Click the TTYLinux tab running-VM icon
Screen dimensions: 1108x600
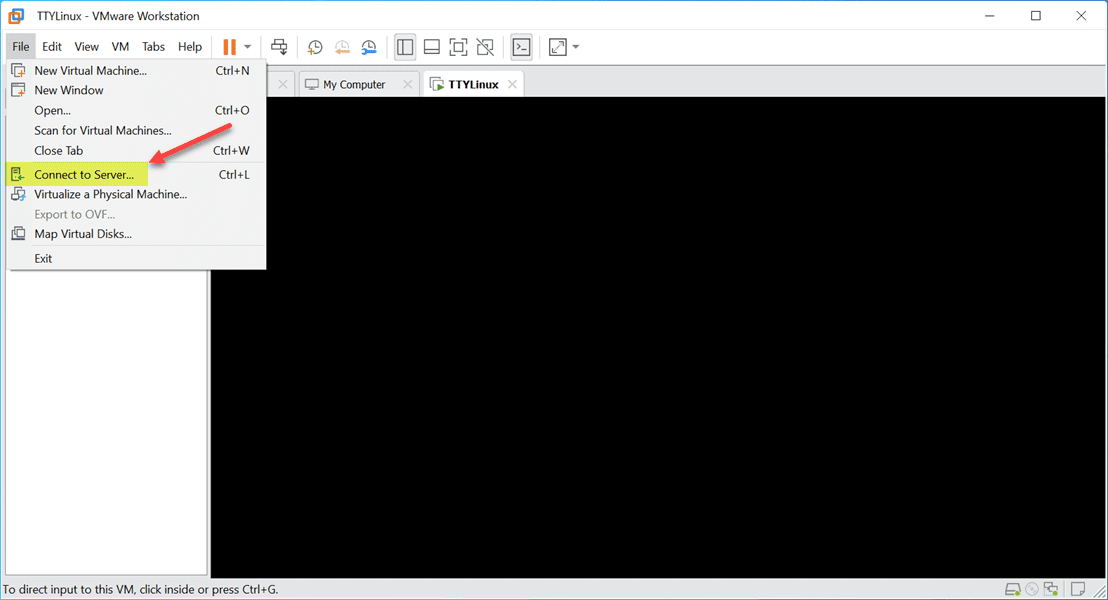coord(437,85)
